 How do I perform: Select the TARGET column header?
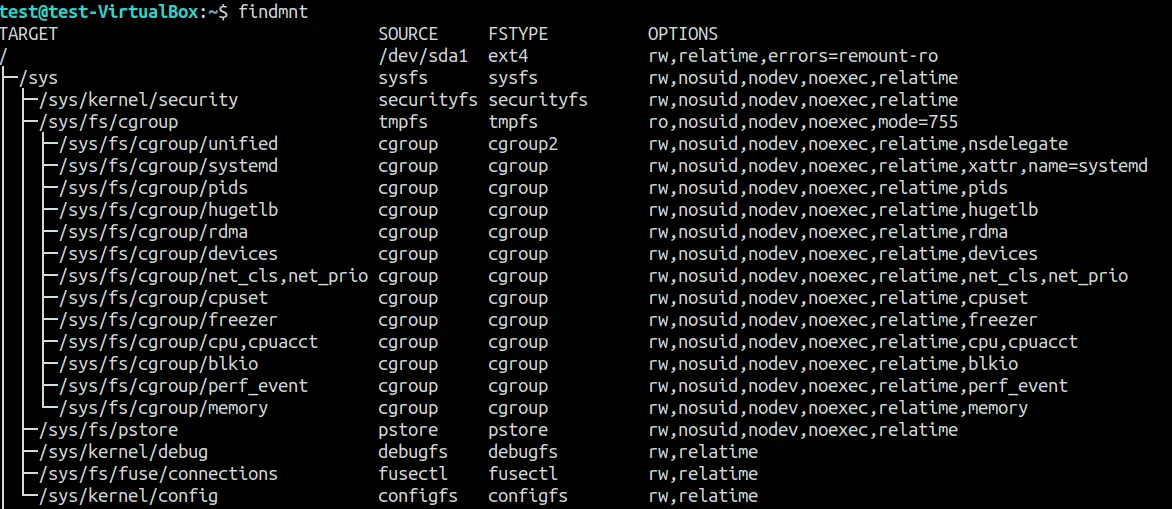coord(29,34)
